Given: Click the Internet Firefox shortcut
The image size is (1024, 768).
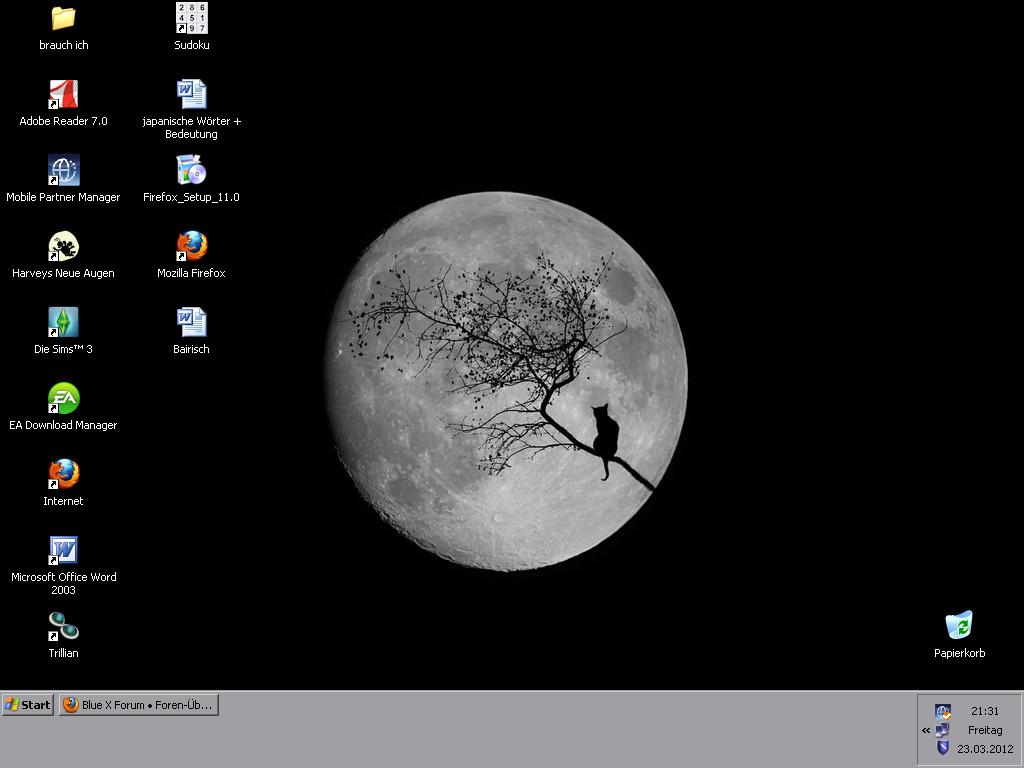Looking at the screenshot, I should coord(63,475).
